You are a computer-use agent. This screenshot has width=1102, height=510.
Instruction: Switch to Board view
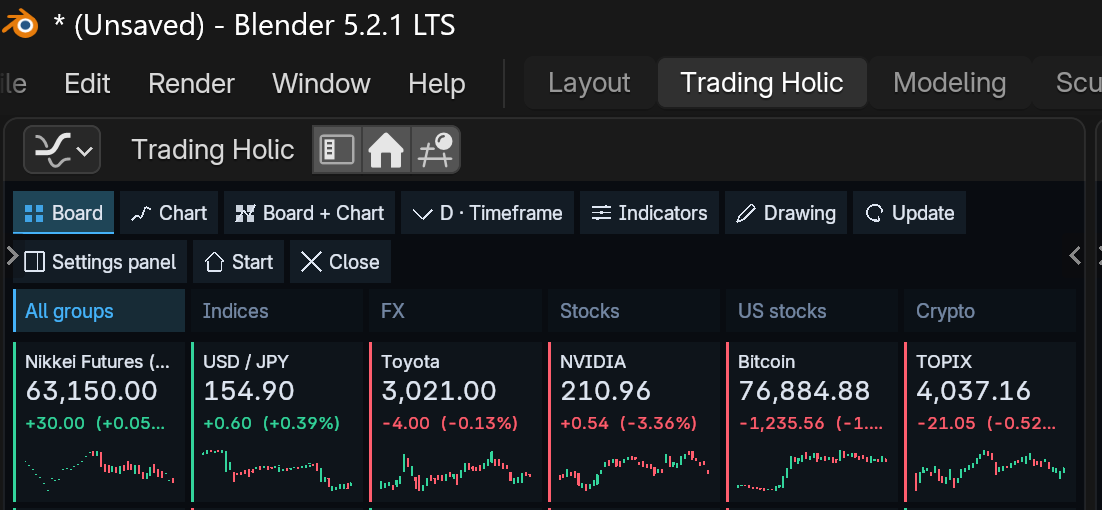tap(63, 213)
